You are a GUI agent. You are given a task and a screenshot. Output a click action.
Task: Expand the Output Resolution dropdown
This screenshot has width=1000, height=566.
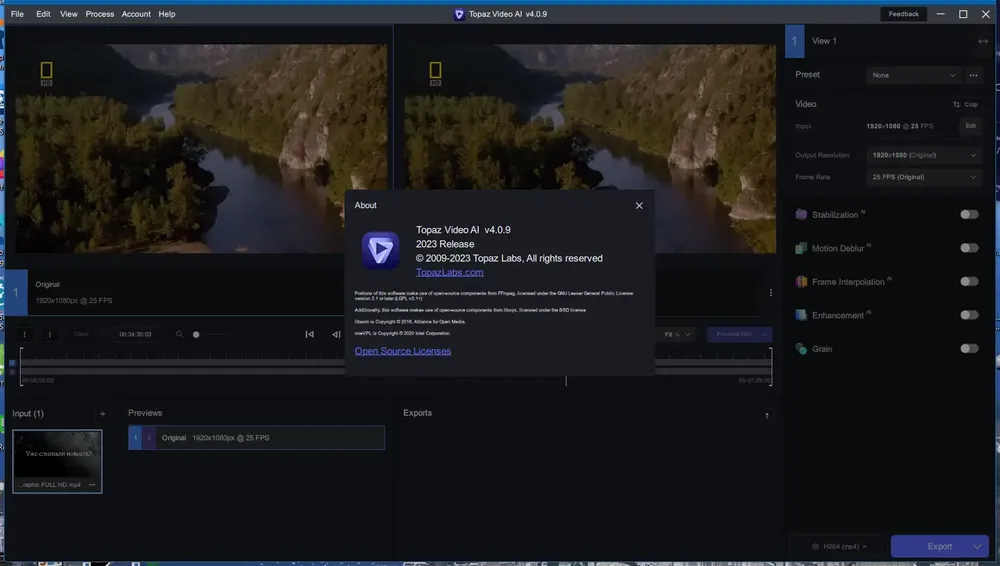[x=923, y=155]
